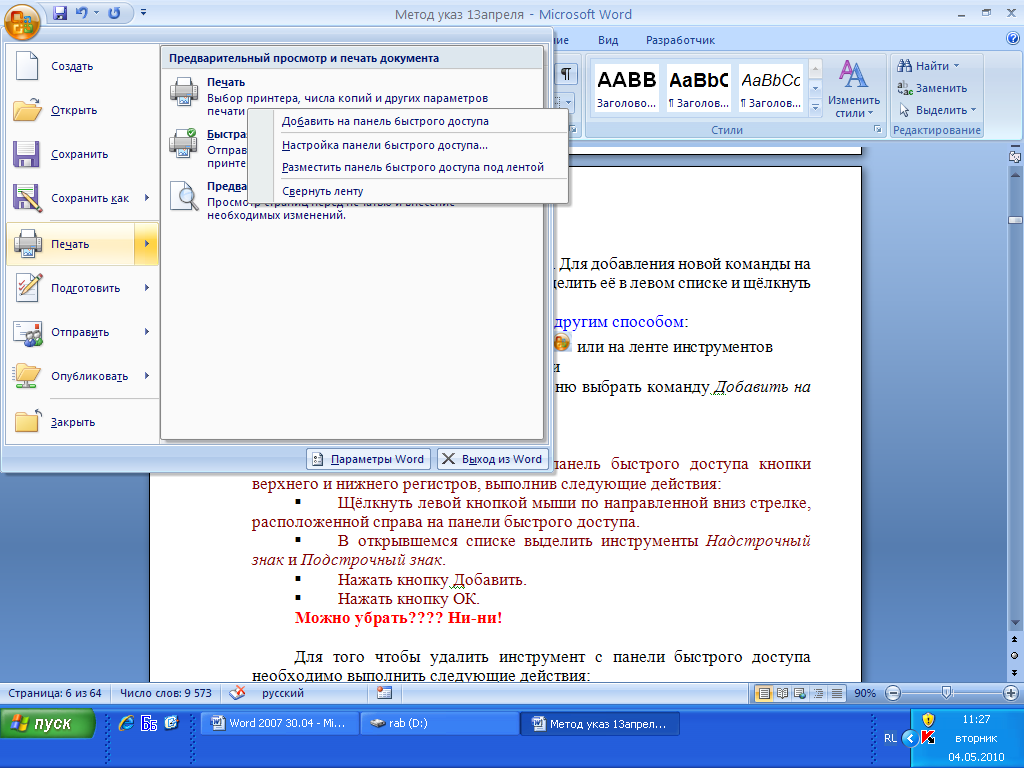Screen dimensions: 1024x768
Task: Click the zoom slider handle
Action: point(946,693)
